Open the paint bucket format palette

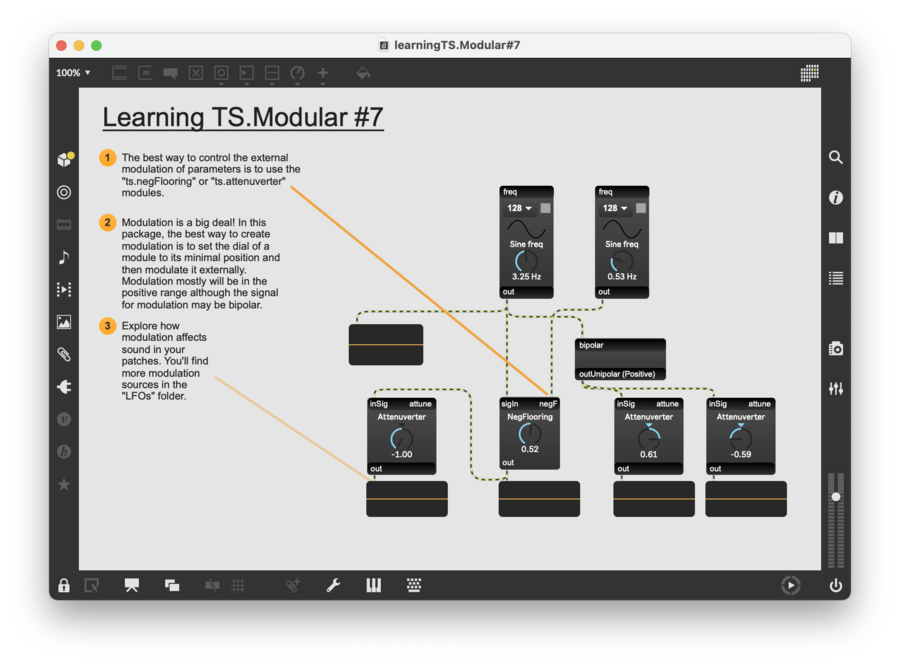coord(363,73)
